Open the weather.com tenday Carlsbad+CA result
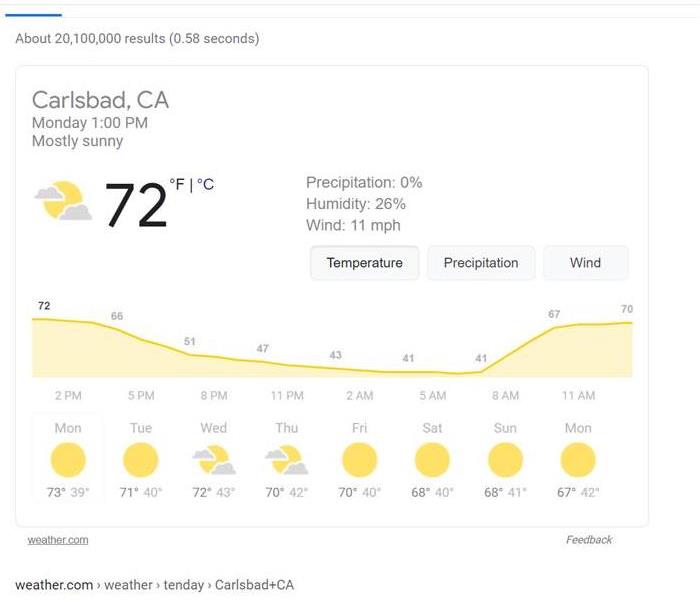This screenshot has width=700, height=600. point(154,585)
